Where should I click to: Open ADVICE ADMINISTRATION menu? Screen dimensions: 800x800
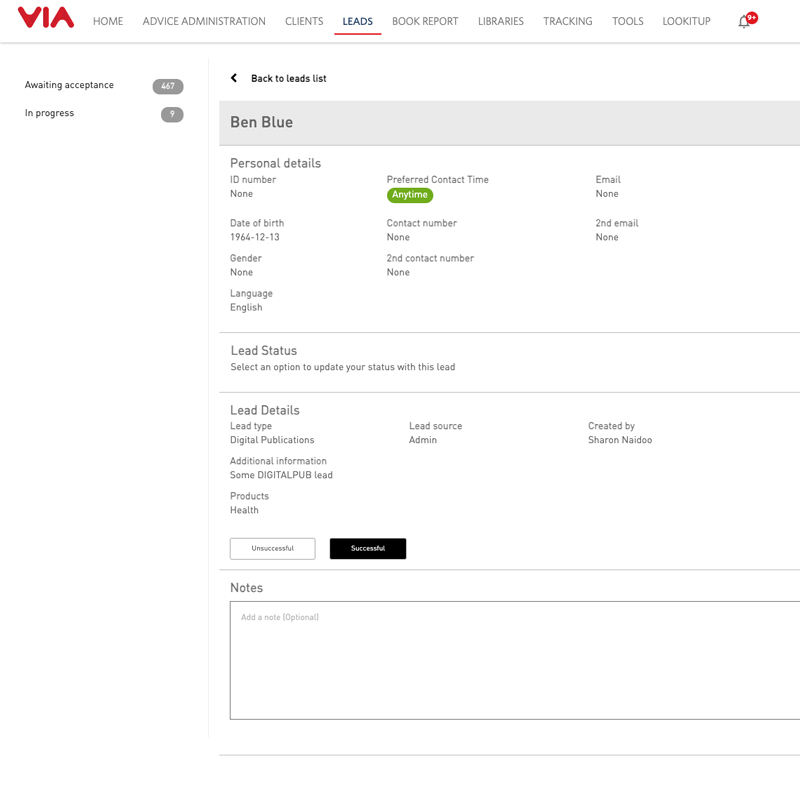tap(204, 21)
